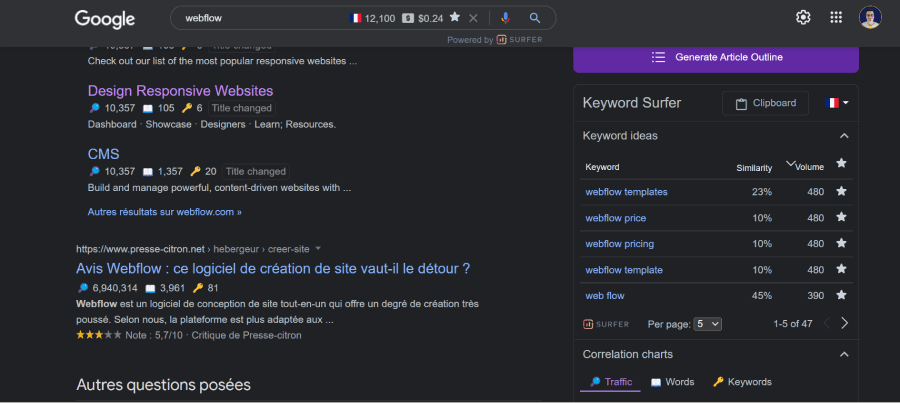The image size is (900, 403).
Task: Open Design Responsive Websites result
Action: 180,91
